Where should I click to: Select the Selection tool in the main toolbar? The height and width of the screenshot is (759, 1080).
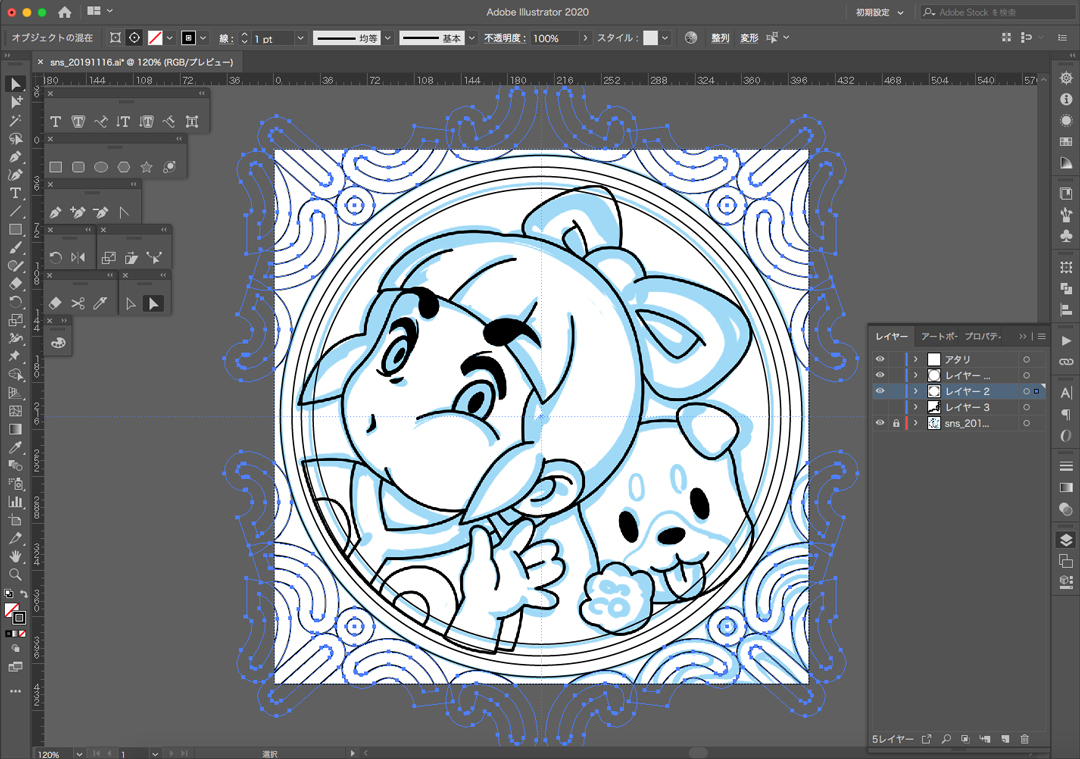(x=15, y=84)
